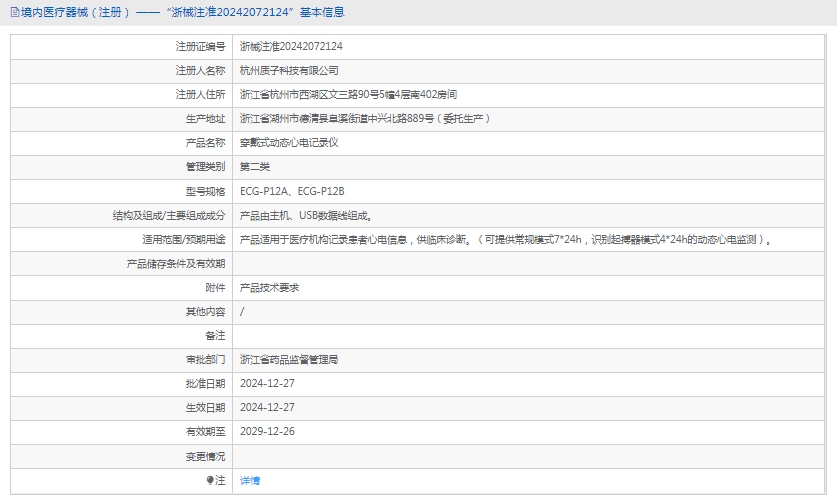Viewport: 837px width, 496px height.
Task: Click the 生效日期 row label
Action: coord(205,407)
